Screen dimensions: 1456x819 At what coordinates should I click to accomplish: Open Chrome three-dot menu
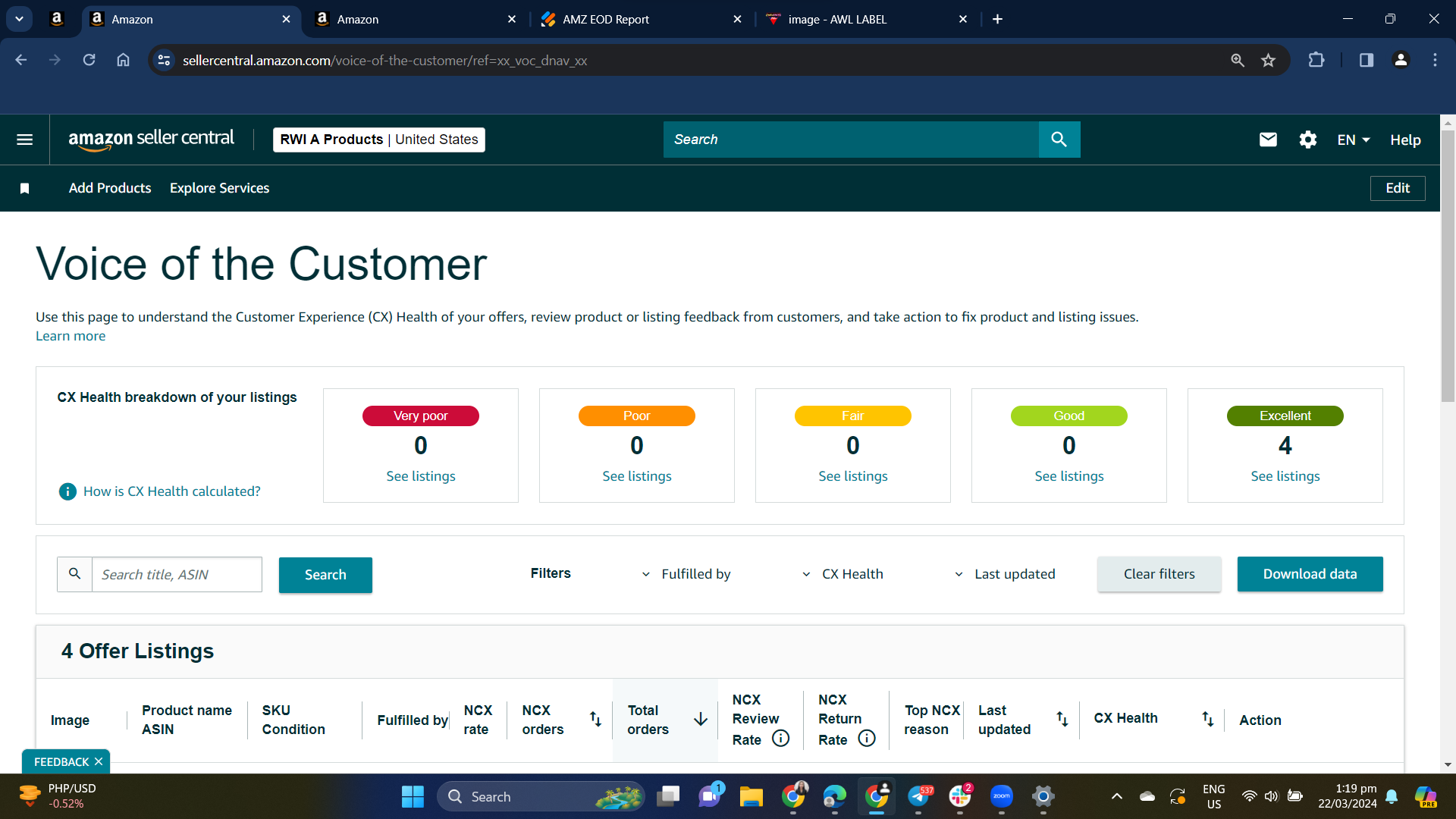1435,60
